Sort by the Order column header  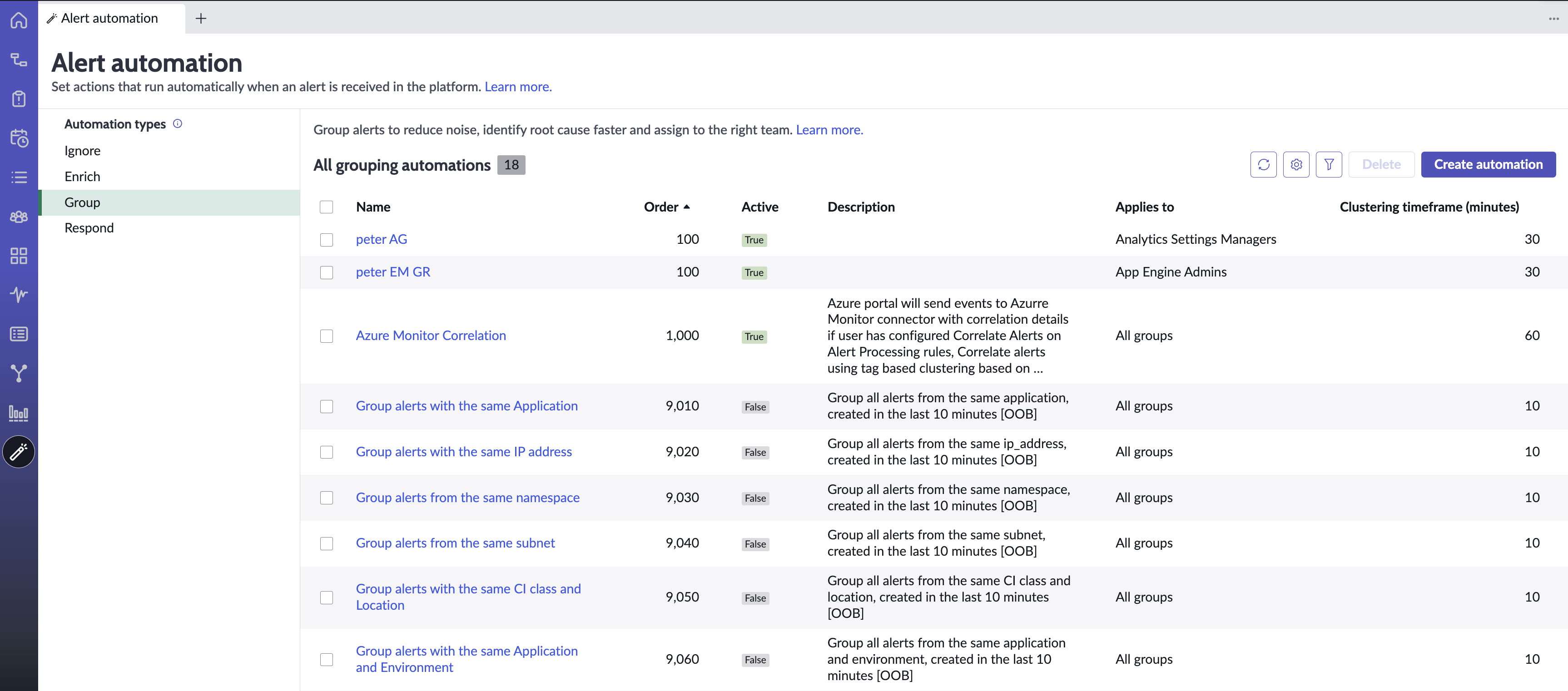click(666, 207)
